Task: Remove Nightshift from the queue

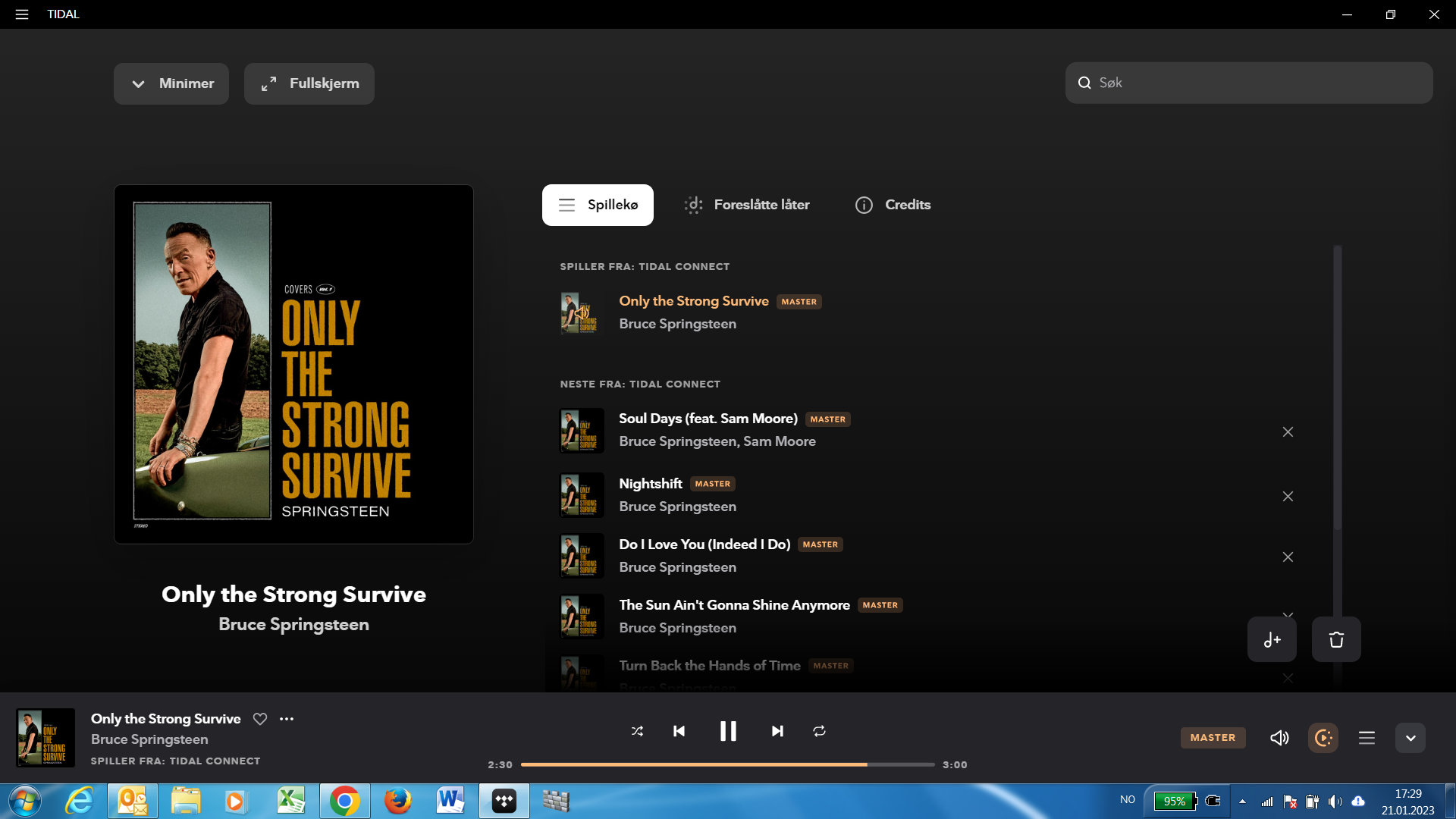Action: 1288,497
